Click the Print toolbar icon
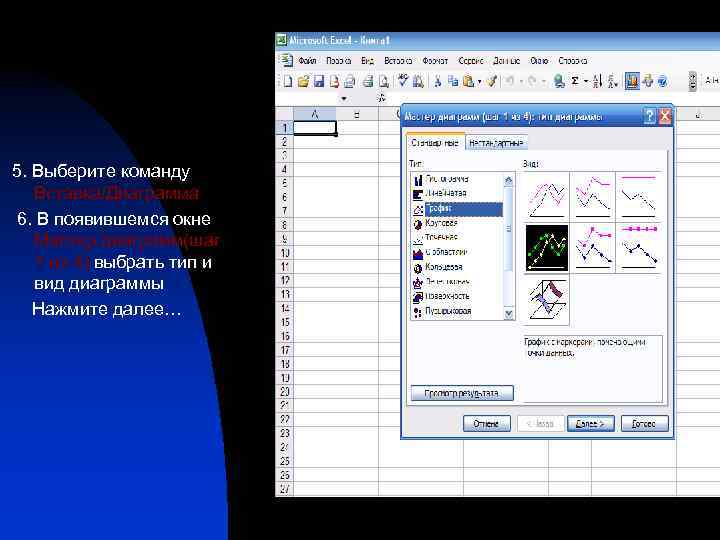This screenshot has width=720, height=540. [x=368, y=81]
